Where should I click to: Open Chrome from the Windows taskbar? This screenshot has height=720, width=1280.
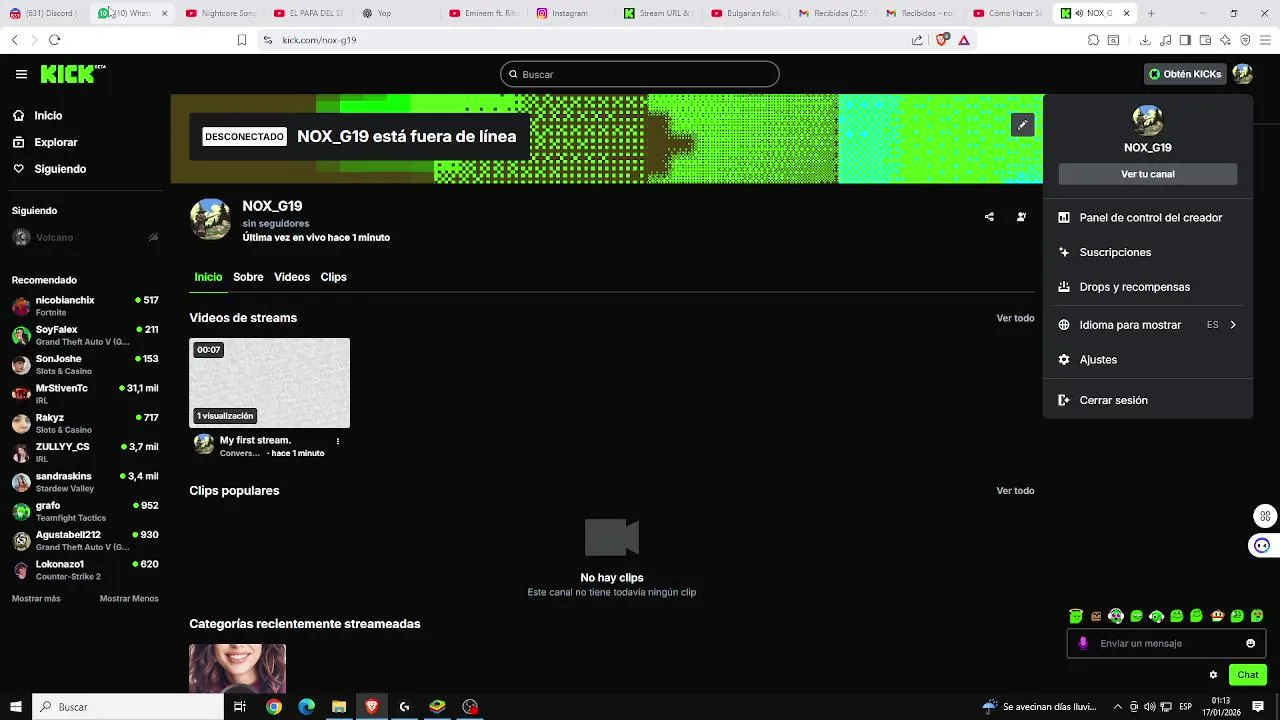coord(274,706)
